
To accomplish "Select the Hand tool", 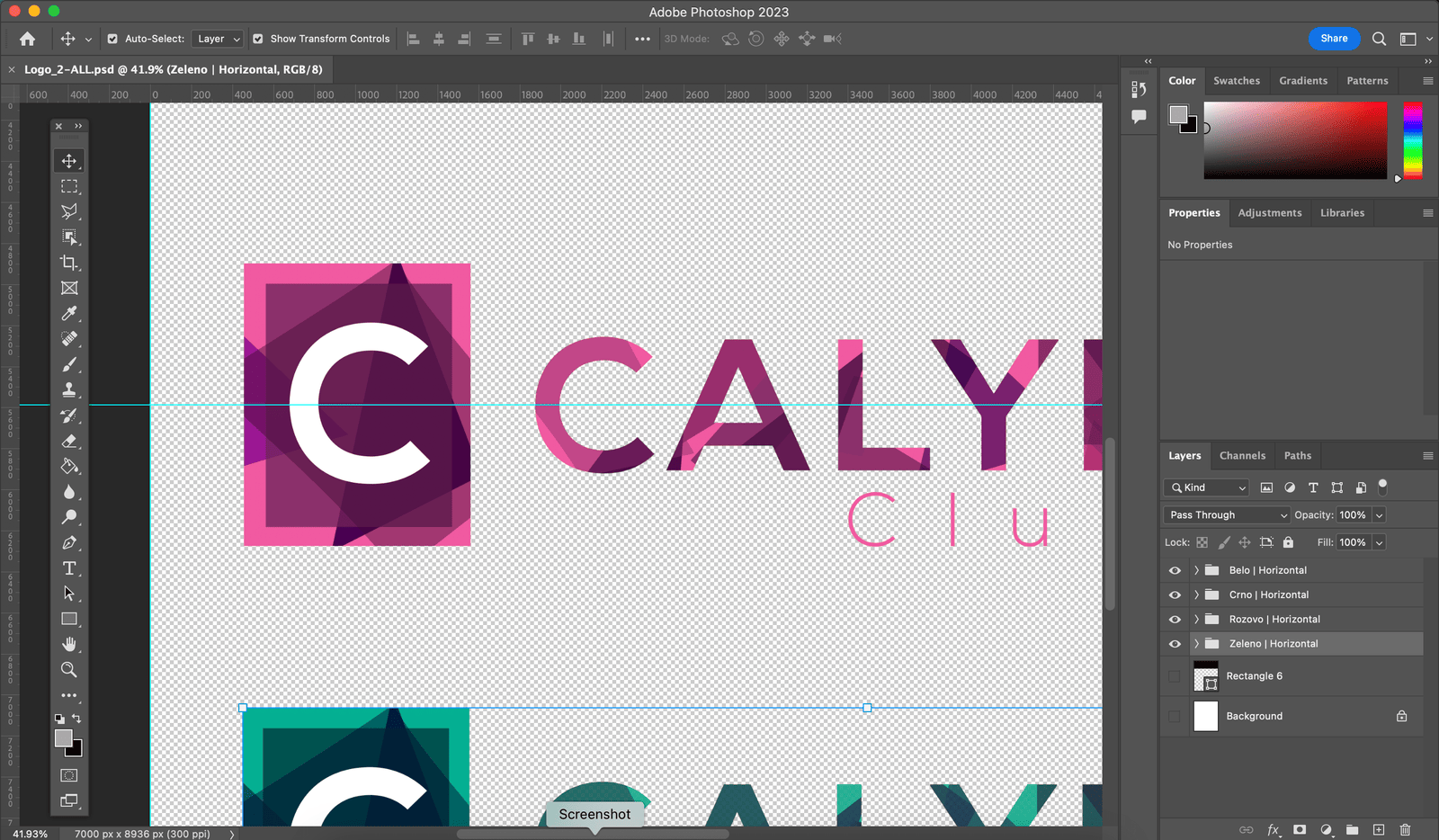I will pyautogui.click(x=69, y=644).
